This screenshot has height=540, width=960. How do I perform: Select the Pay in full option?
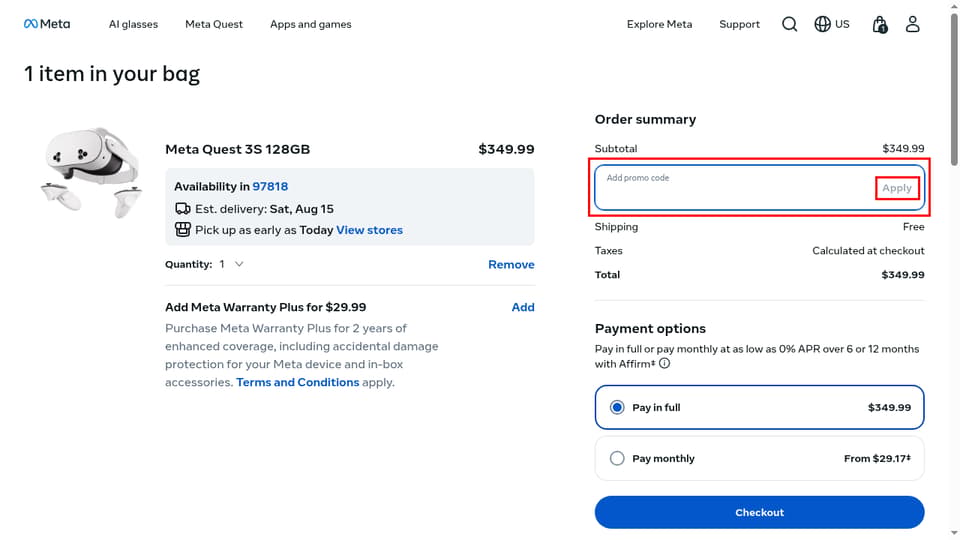click(759, 407)
